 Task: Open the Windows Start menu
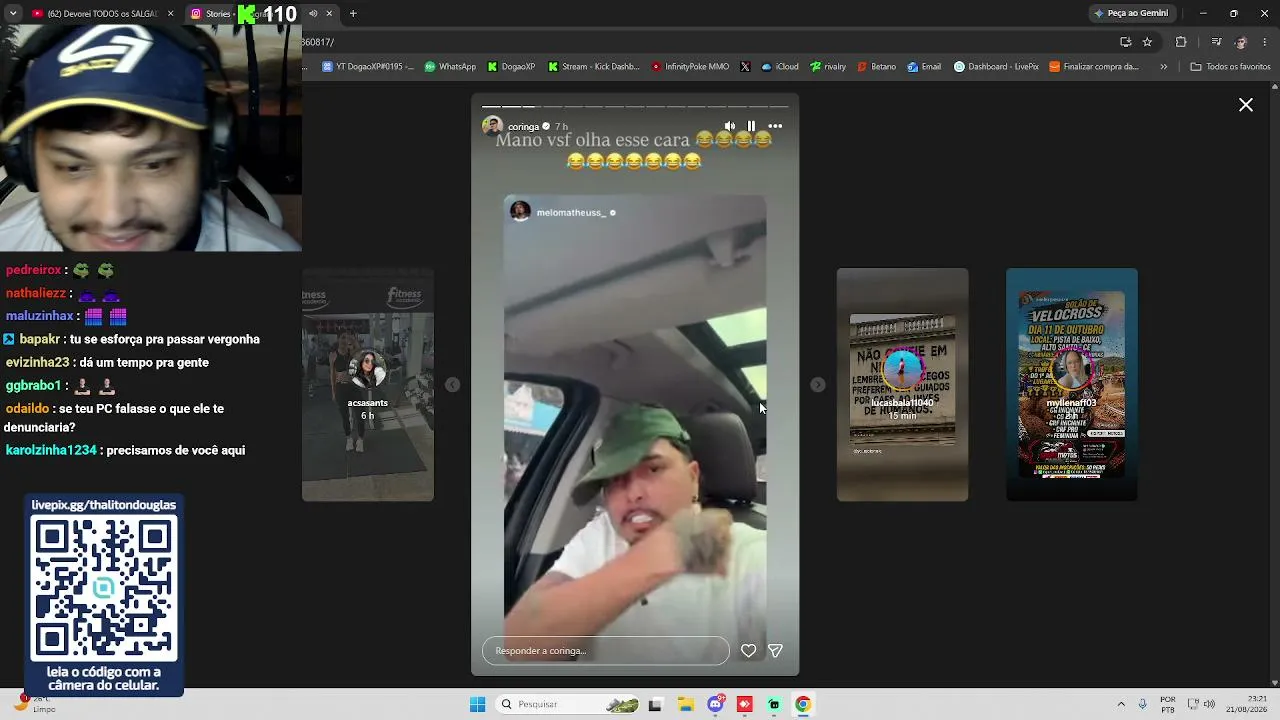[477, 704]
